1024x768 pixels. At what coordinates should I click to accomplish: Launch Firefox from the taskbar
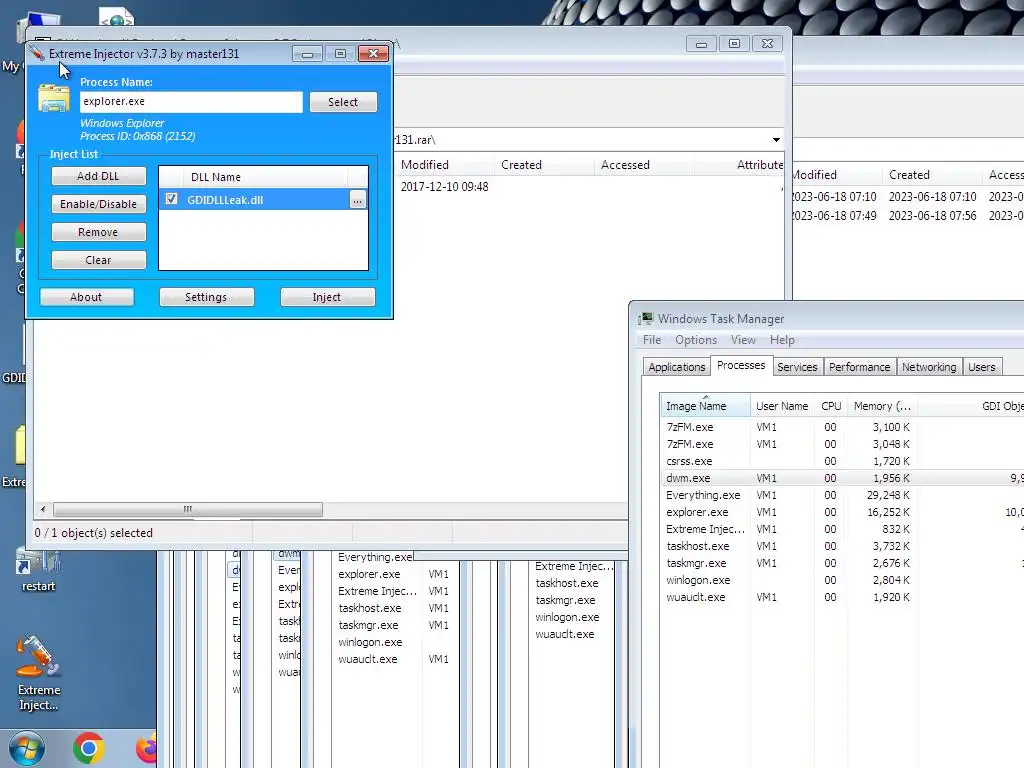[148, 749]
